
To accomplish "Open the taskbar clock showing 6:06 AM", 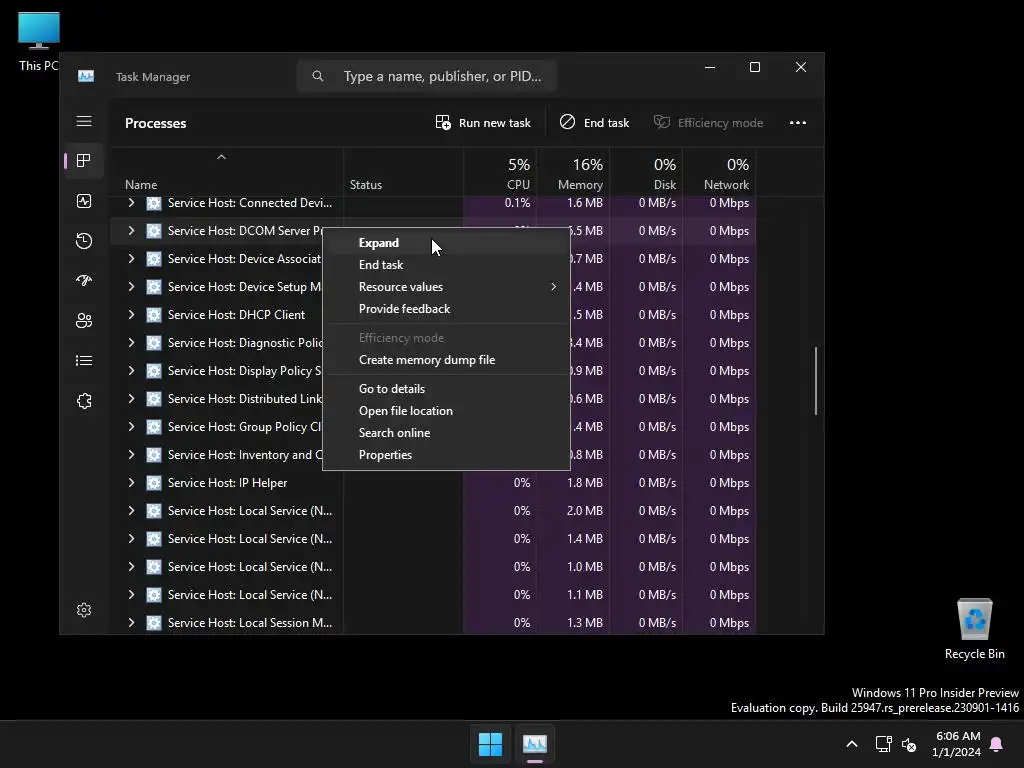I will [x=957, y=744].
